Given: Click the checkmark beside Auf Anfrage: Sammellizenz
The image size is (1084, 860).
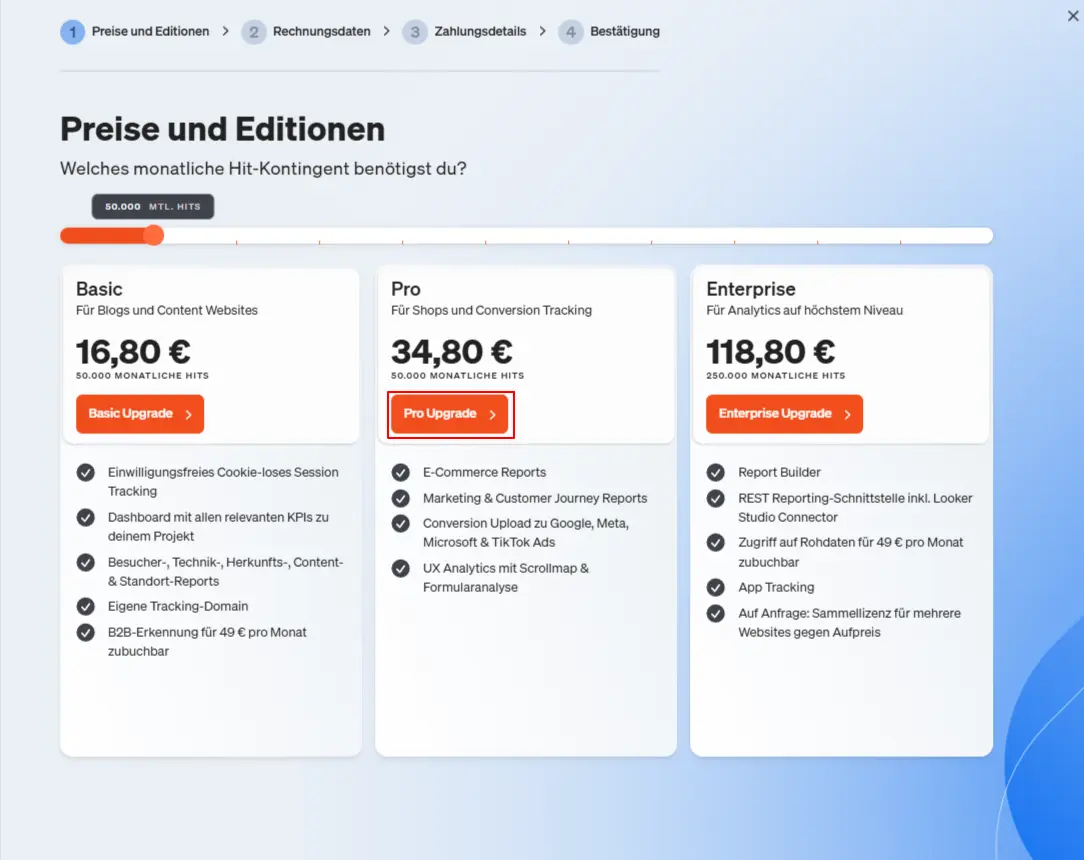Looking at the screenshot, I should pos(716,613).
